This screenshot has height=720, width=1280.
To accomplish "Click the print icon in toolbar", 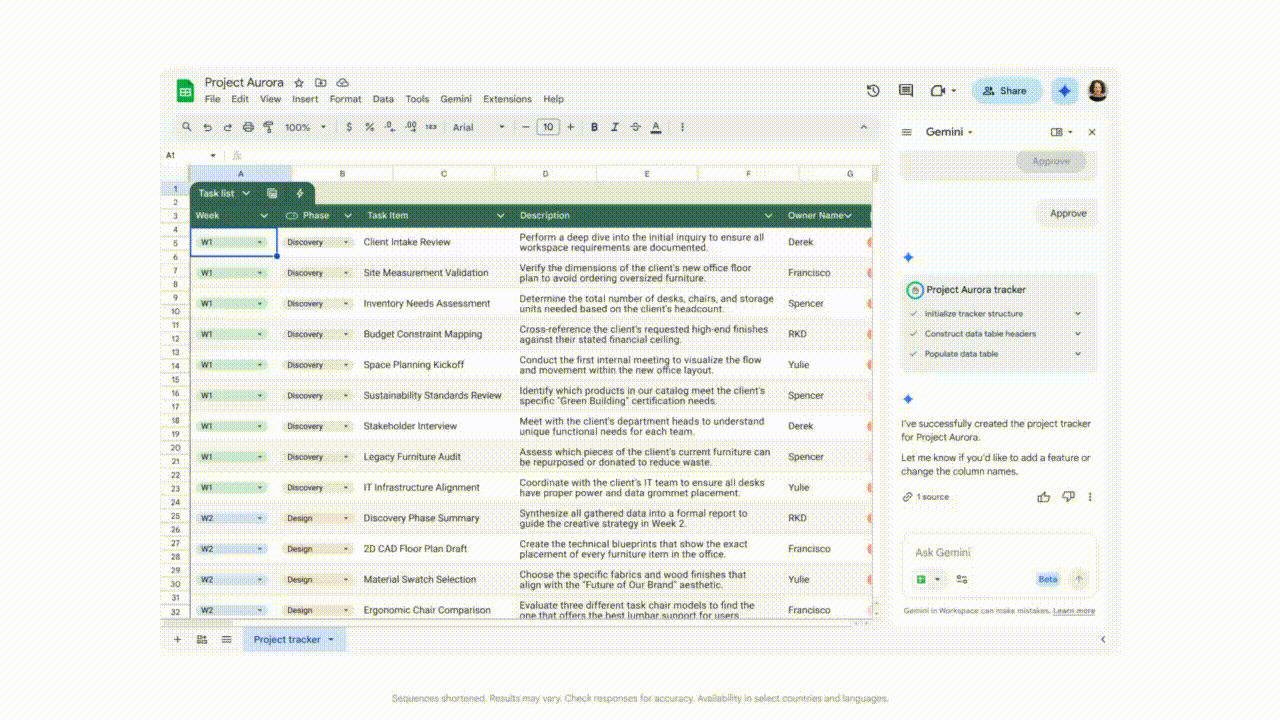I will coord(248,127).
